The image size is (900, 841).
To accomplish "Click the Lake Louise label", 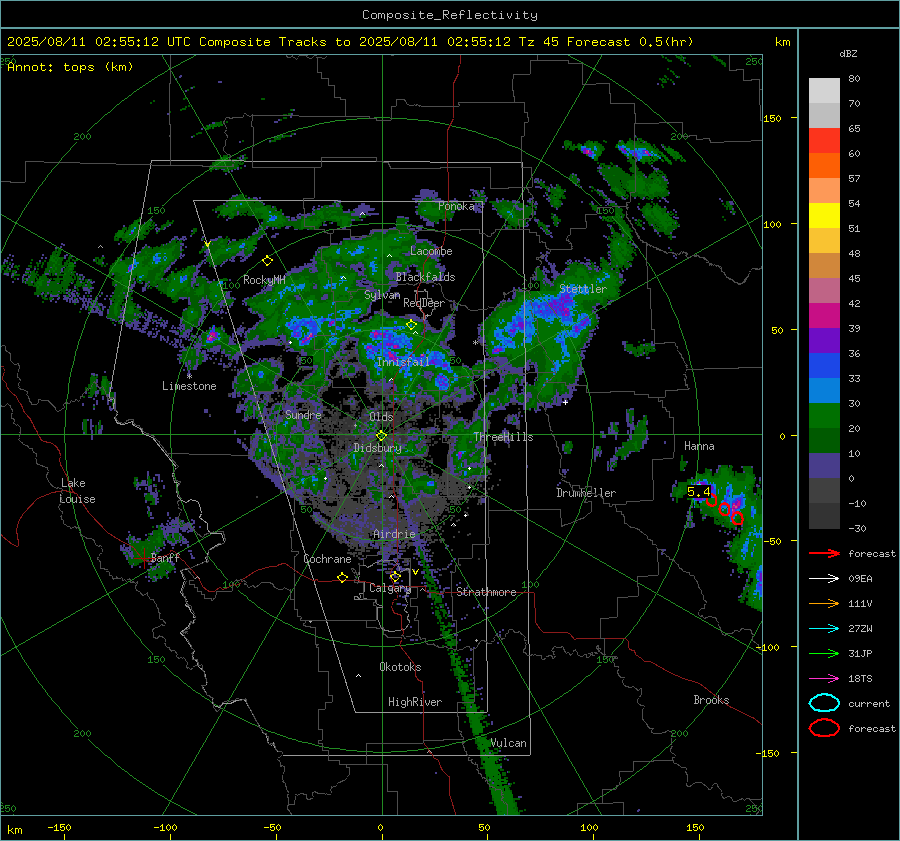I will pos(77,491).
